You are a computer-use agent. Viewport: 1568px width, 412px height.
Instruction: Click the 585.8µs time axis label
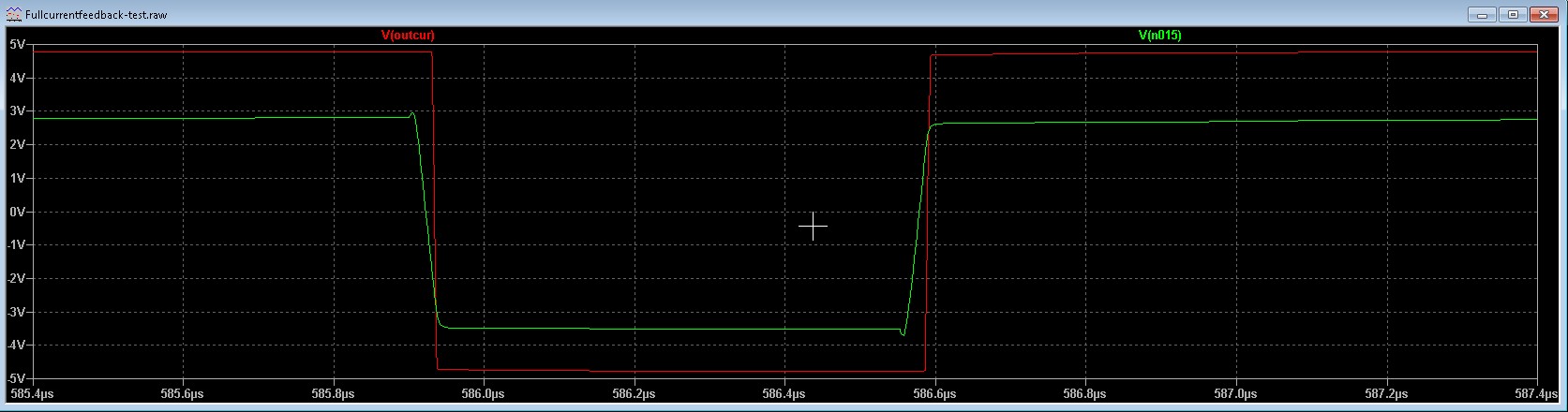[x=334, y=394]
